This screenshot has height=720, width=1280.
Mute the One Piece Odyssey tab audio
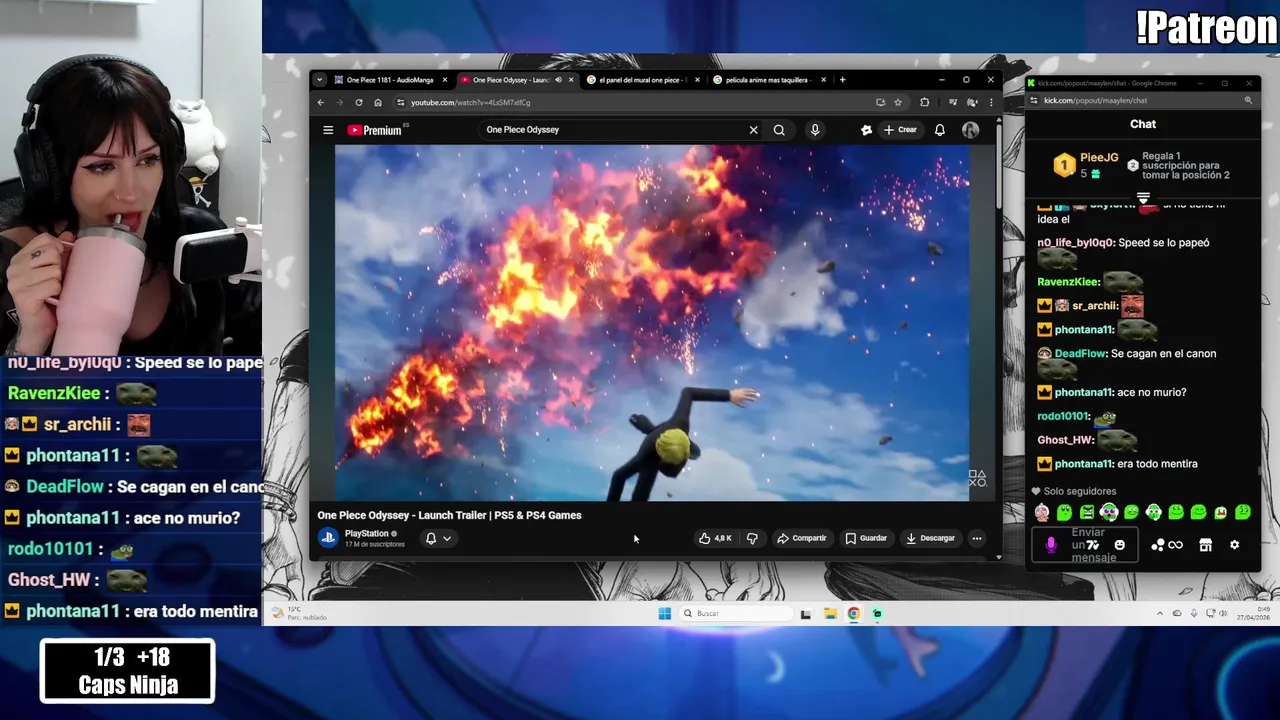tap(558, 80)
